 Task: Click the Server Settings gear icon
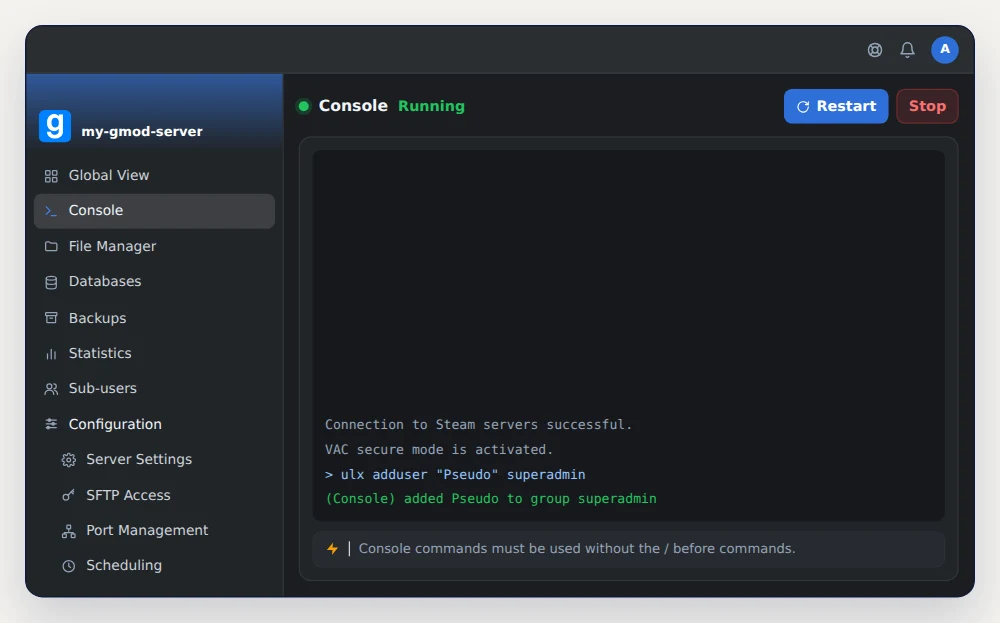coord(69,460)
